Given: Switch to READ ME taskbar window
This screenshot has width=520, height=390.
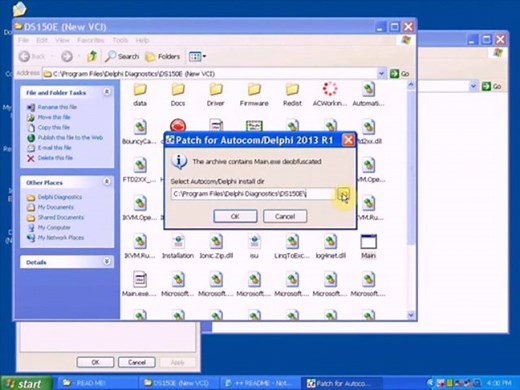Looking at the screenshot, I should 97,383.
